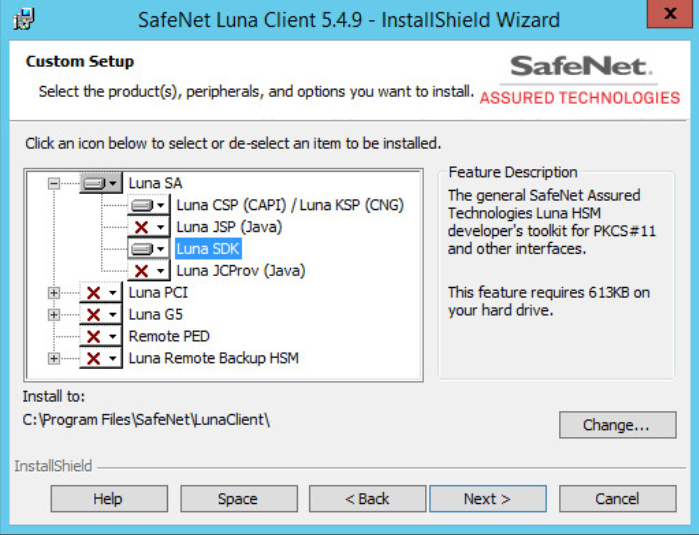Collapse the Luna SA tree node
The width and height of the screenshot is (699, 535).
coord(54,184)
